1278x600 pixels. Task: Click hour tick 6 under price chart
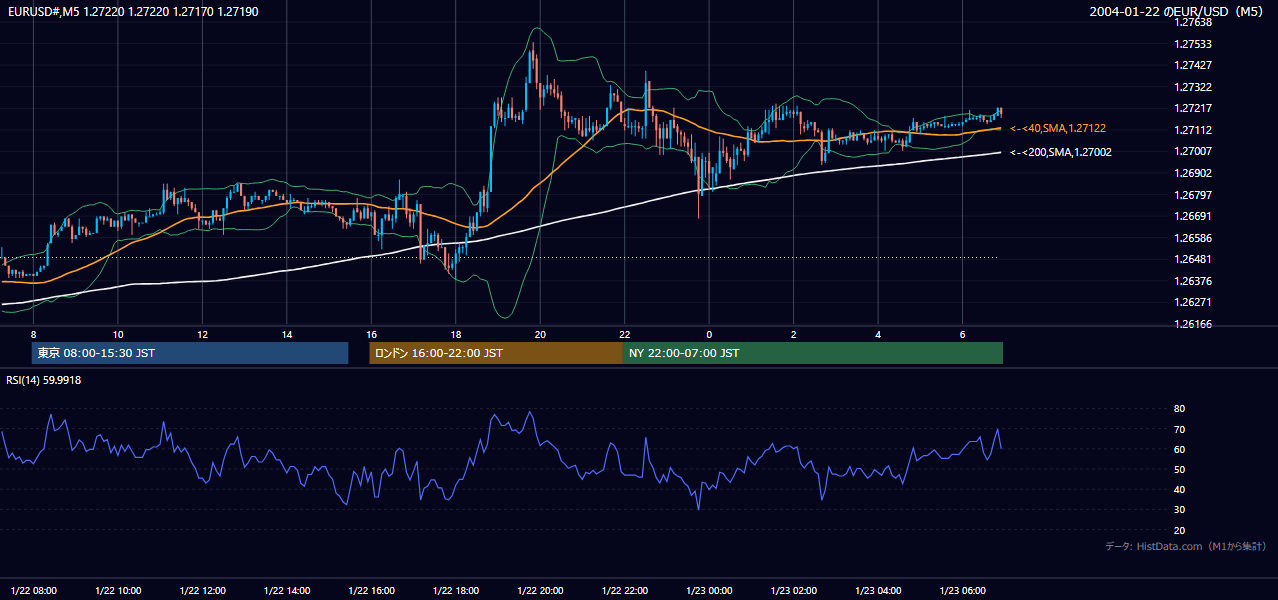(x=962, y=334)
